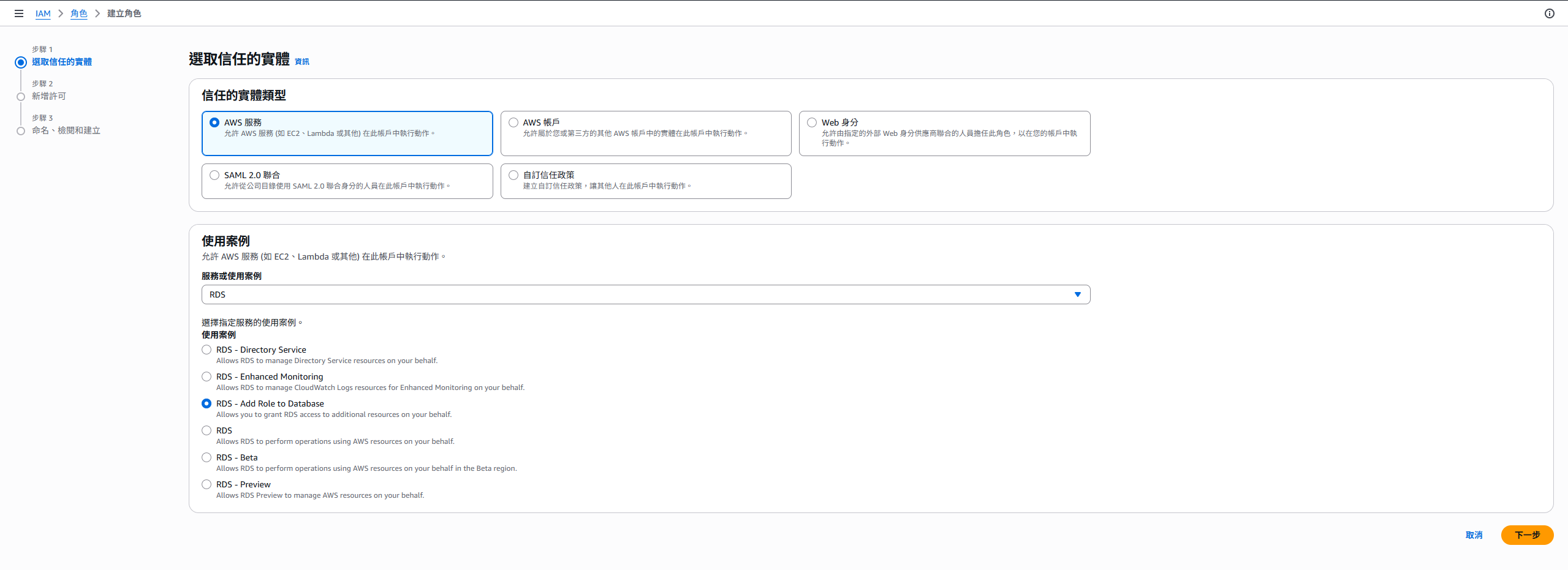Select the SAML 2.0 聯合 option
This screenshot has width=1568, height=570.
[347, 181]
